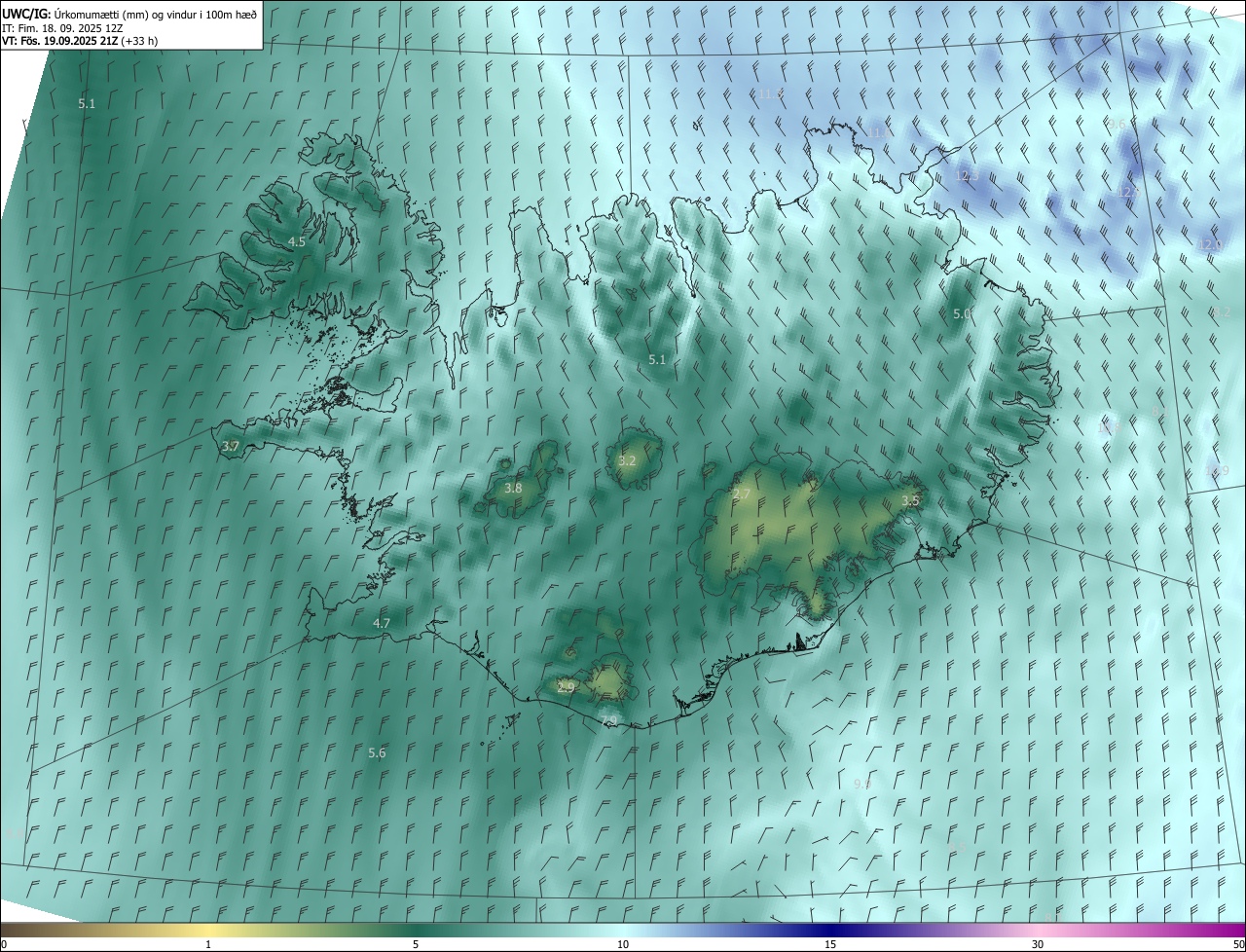Click the 15 label on the color scale
1246x952 pixels.
pyautogui.click(x=830, y=944)
